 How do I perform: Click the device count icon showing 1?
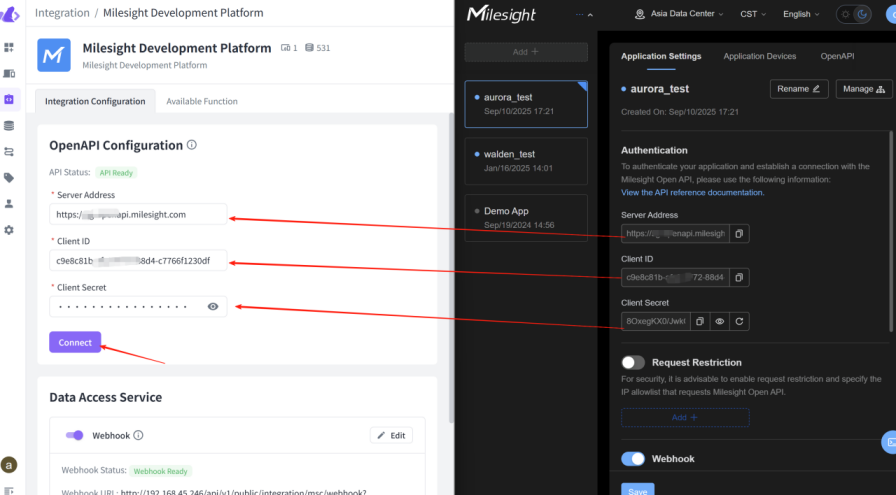click(x=286, y=48)
